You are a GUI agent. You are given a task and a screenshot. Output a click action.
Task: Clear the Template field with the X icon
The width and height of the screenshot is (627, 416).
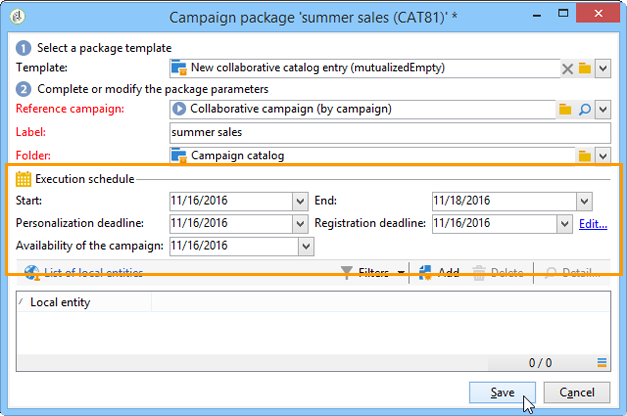pyautogui.click(x=567, y=68)
